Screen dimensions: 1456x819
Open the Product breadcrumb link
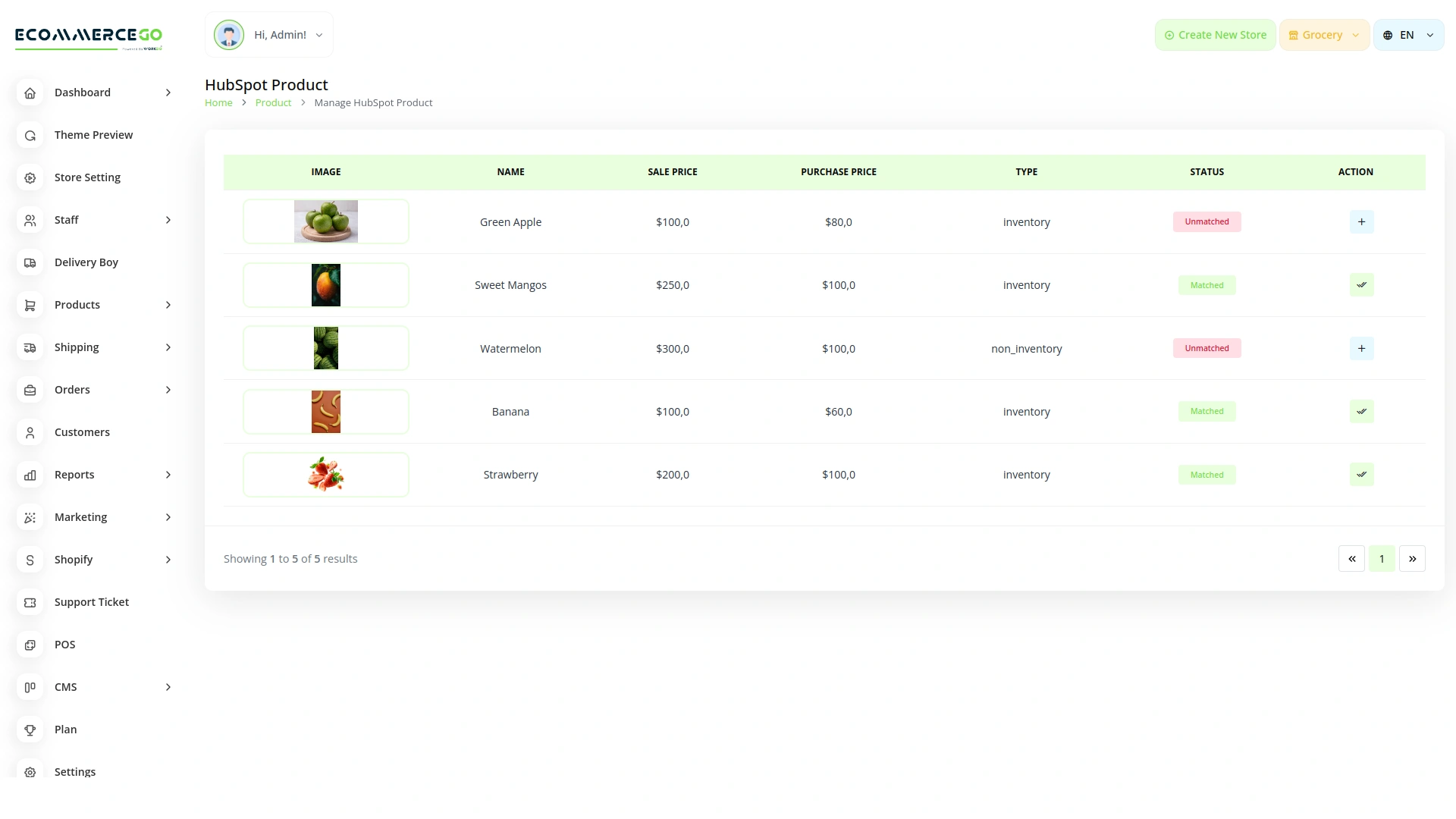[x=273, y=102]
